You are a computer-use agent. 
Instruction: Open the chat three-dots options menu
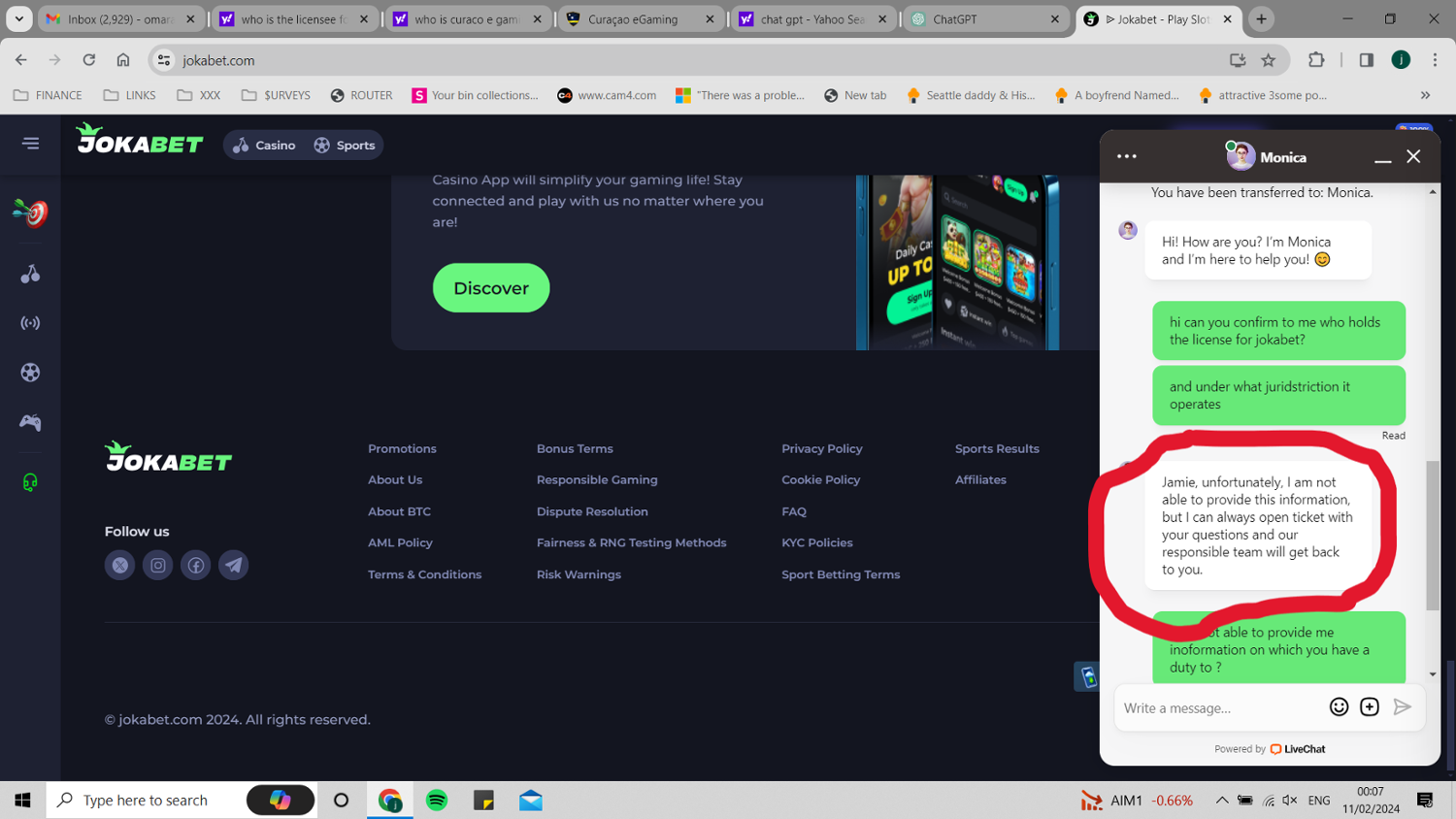coord(1127,156)
